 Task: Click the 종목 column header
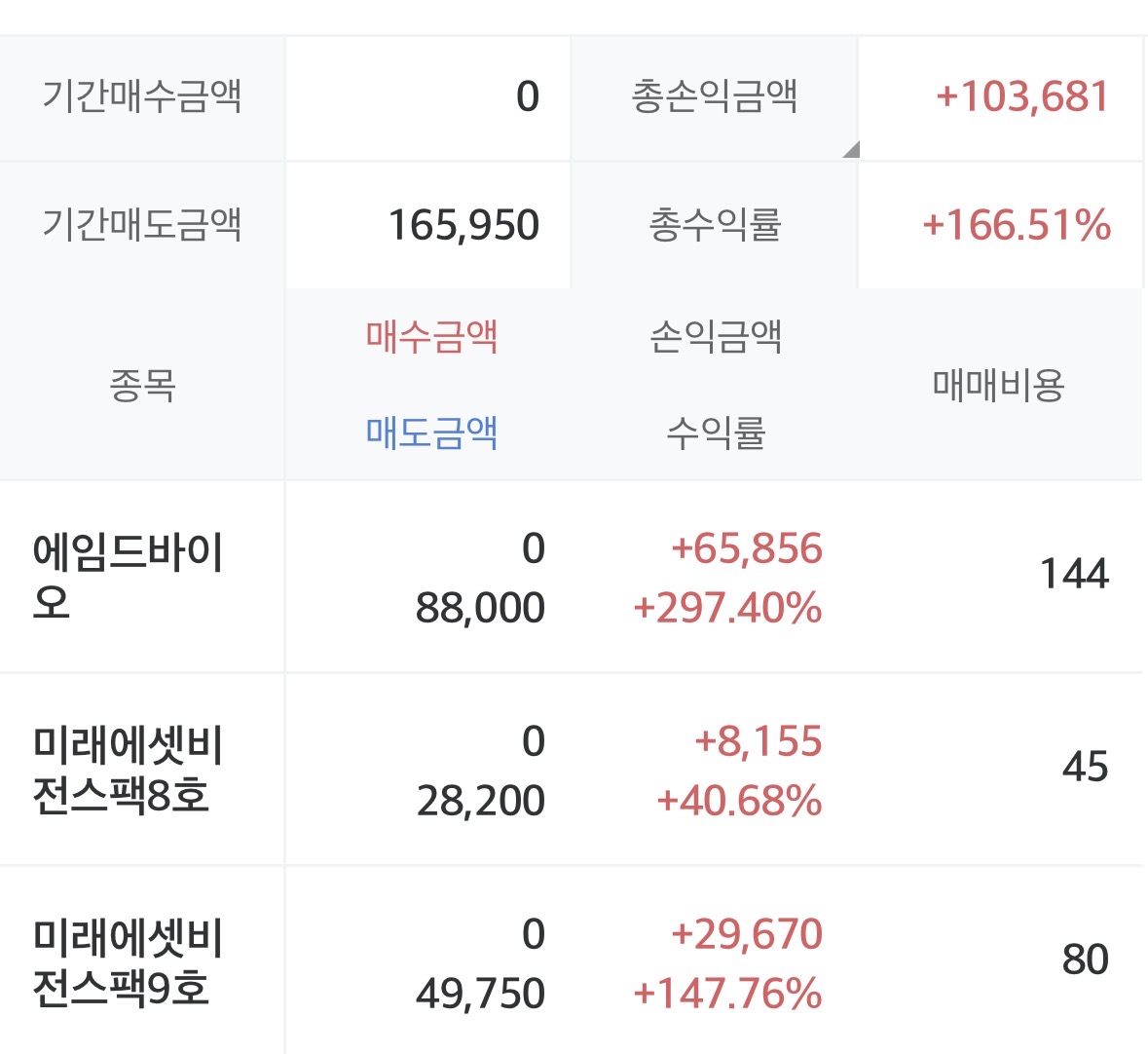(x=142, y=385)
